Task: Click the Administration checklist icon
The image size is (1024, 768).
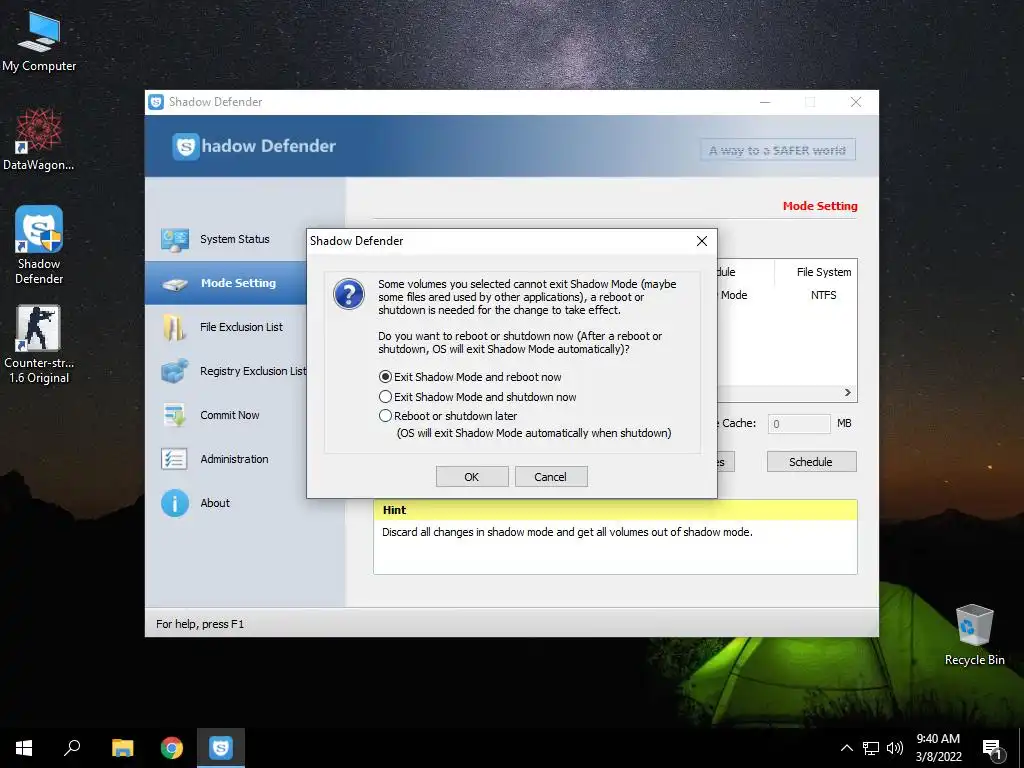Action: click(x=174, y=459)
